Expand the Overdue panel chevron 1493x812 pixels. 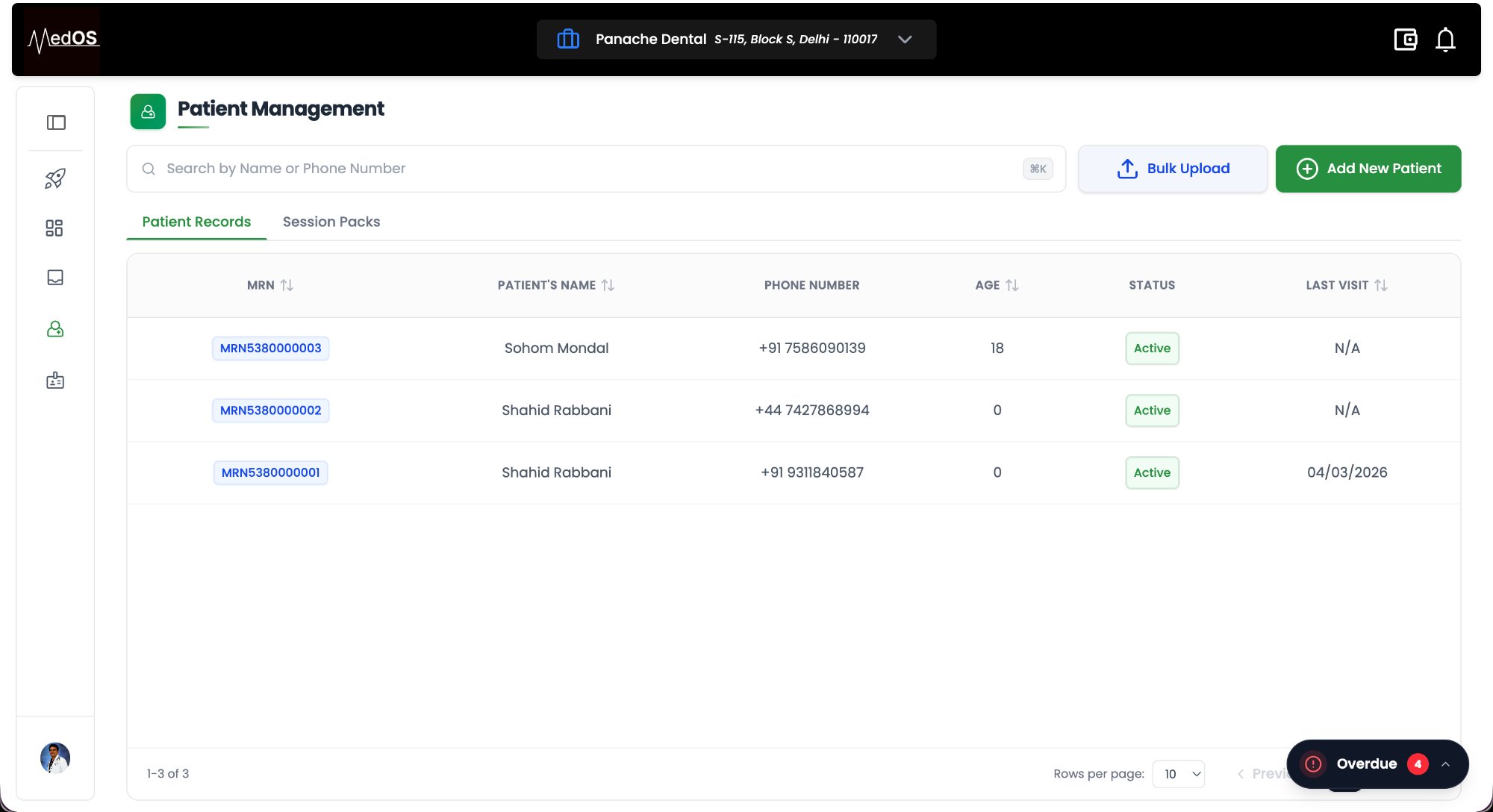[x=1445, y=764]
